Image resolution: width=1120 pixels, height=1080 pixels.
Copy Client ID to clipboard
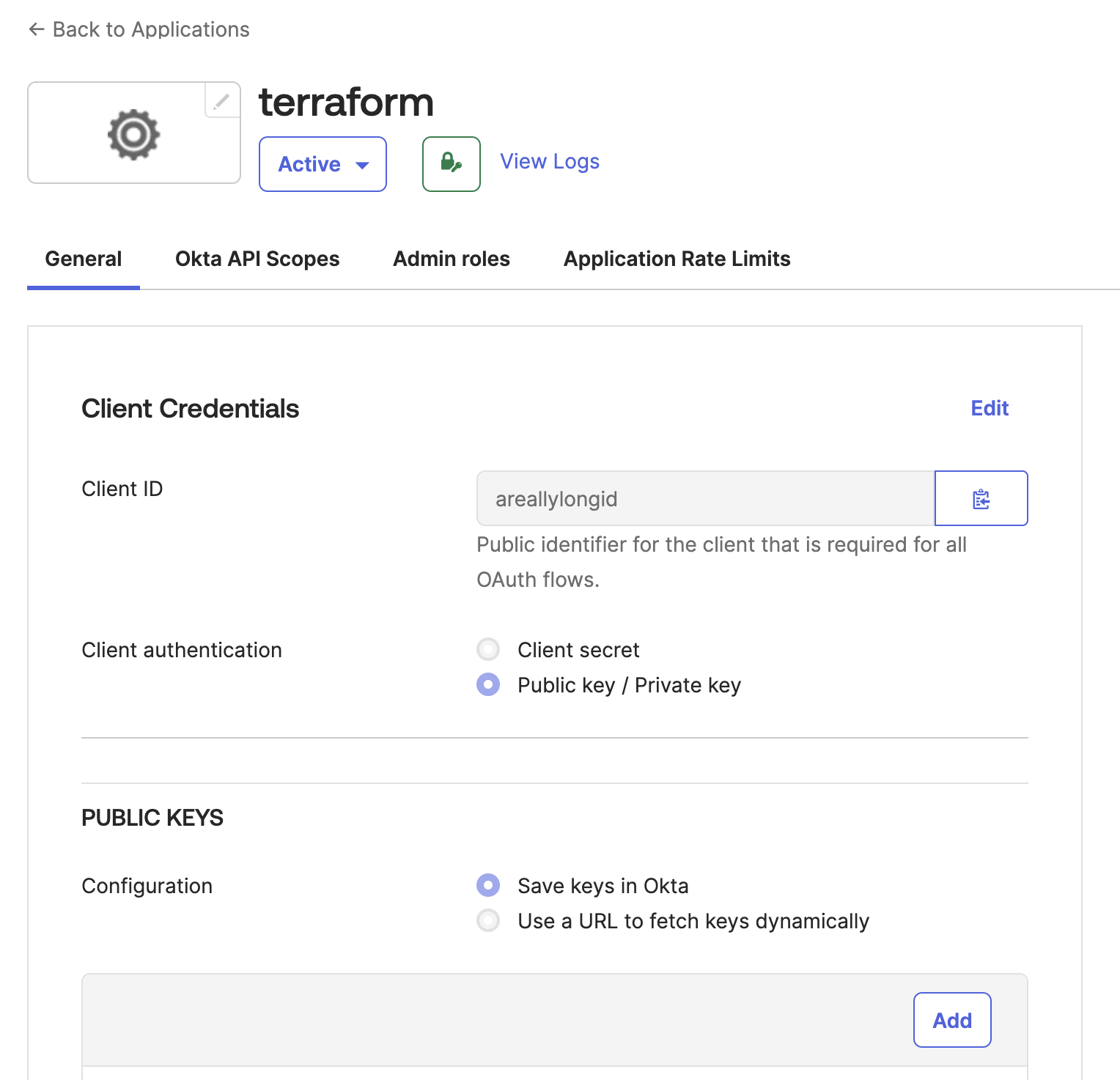click(981, 498)
